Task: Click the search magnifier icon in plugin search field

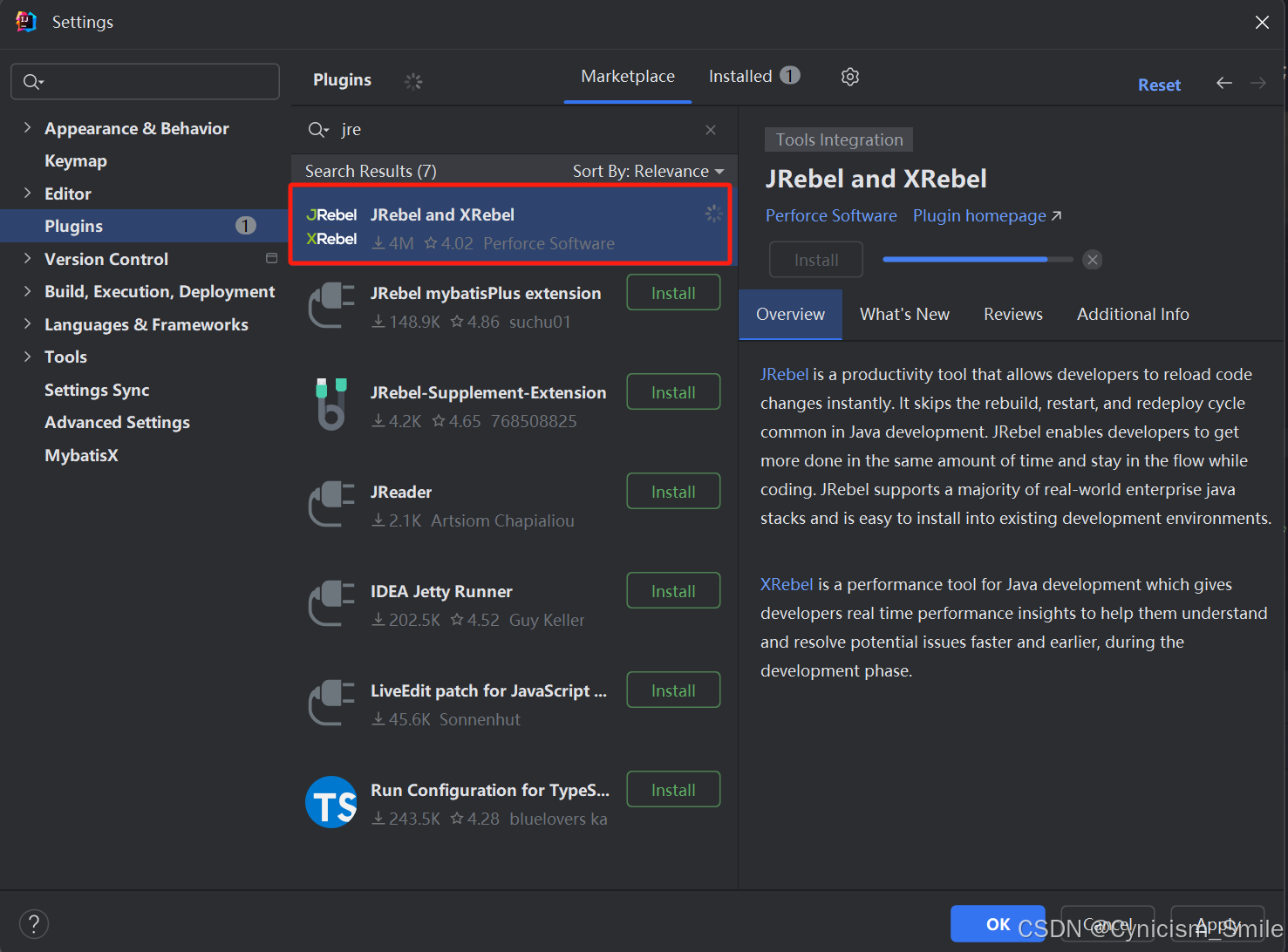Action: (x=318, y=130)
